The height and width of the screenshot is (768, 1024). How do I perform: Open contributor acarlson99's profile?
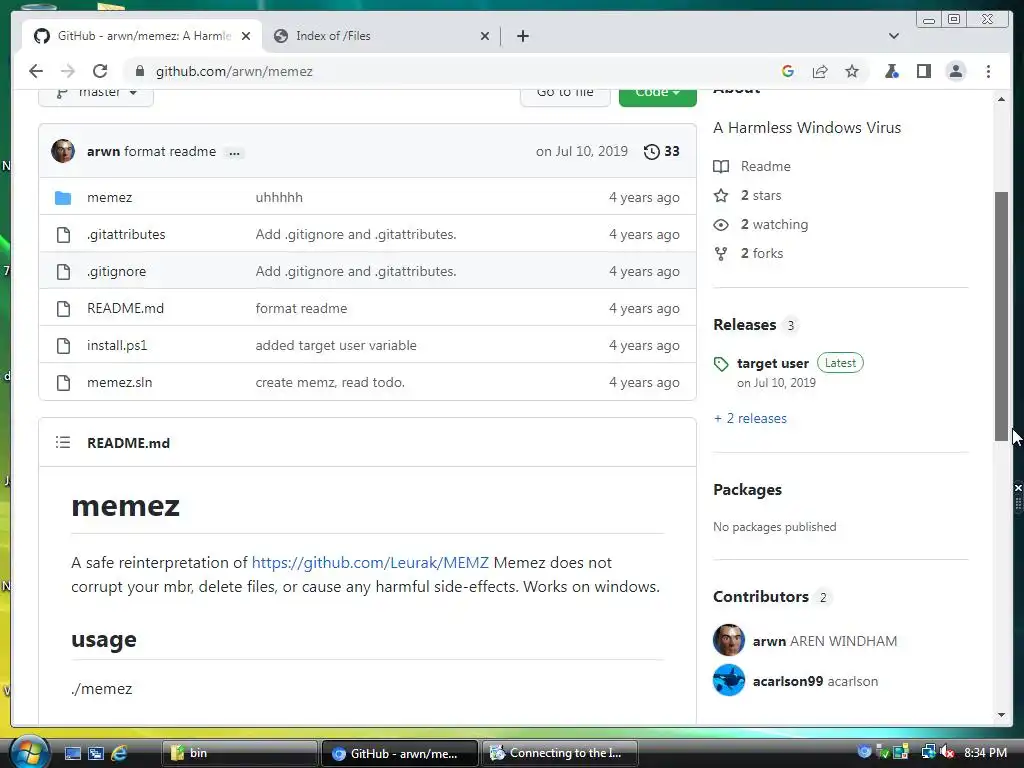coord(788,681)
